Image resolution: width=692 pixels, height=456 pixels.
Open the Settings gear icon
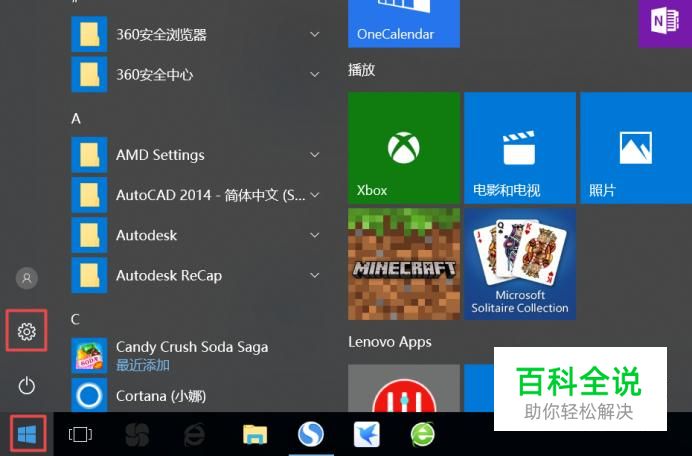(26, 331)
